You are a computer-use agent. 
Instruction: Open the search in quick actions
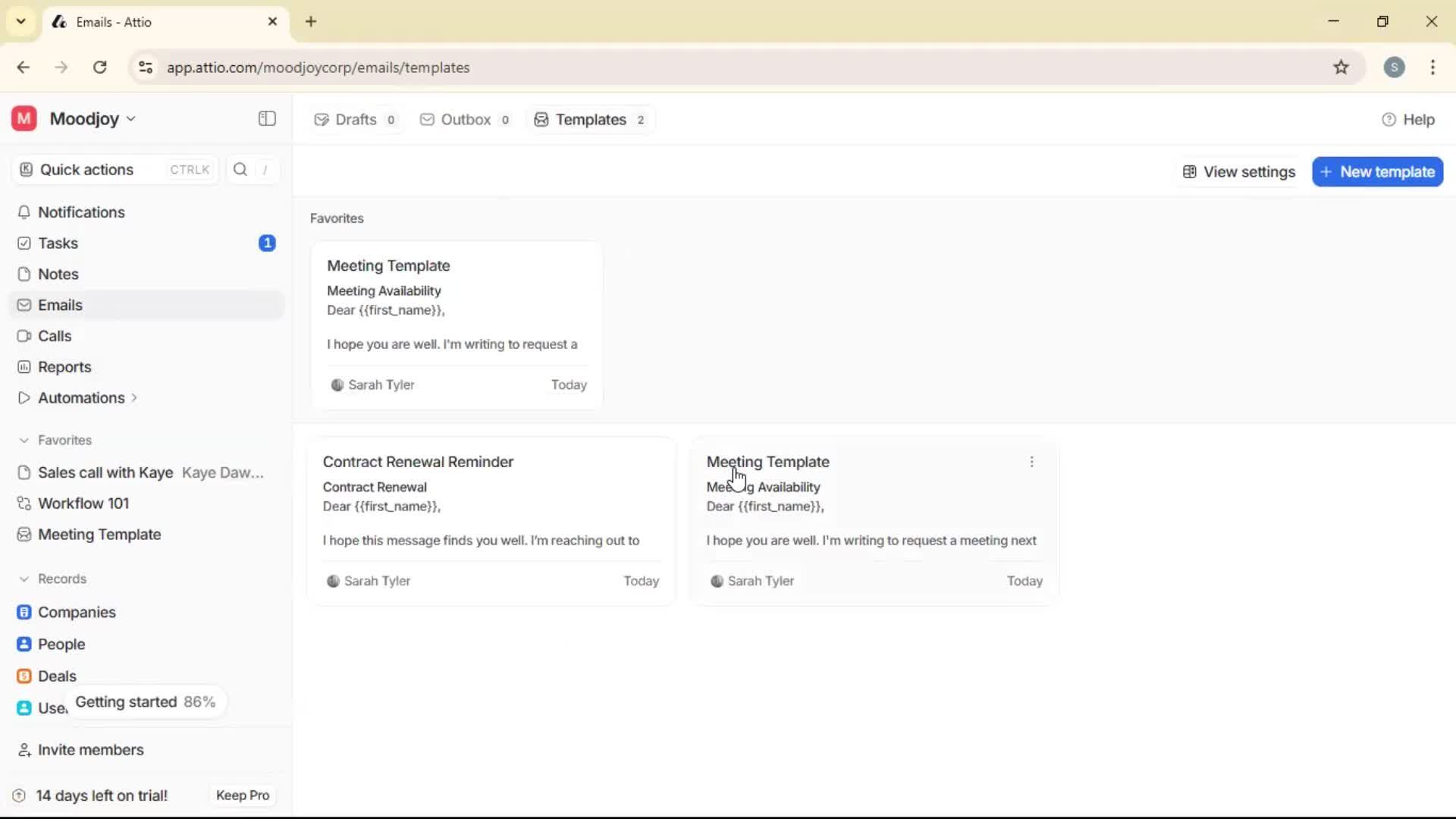[240, 170]
